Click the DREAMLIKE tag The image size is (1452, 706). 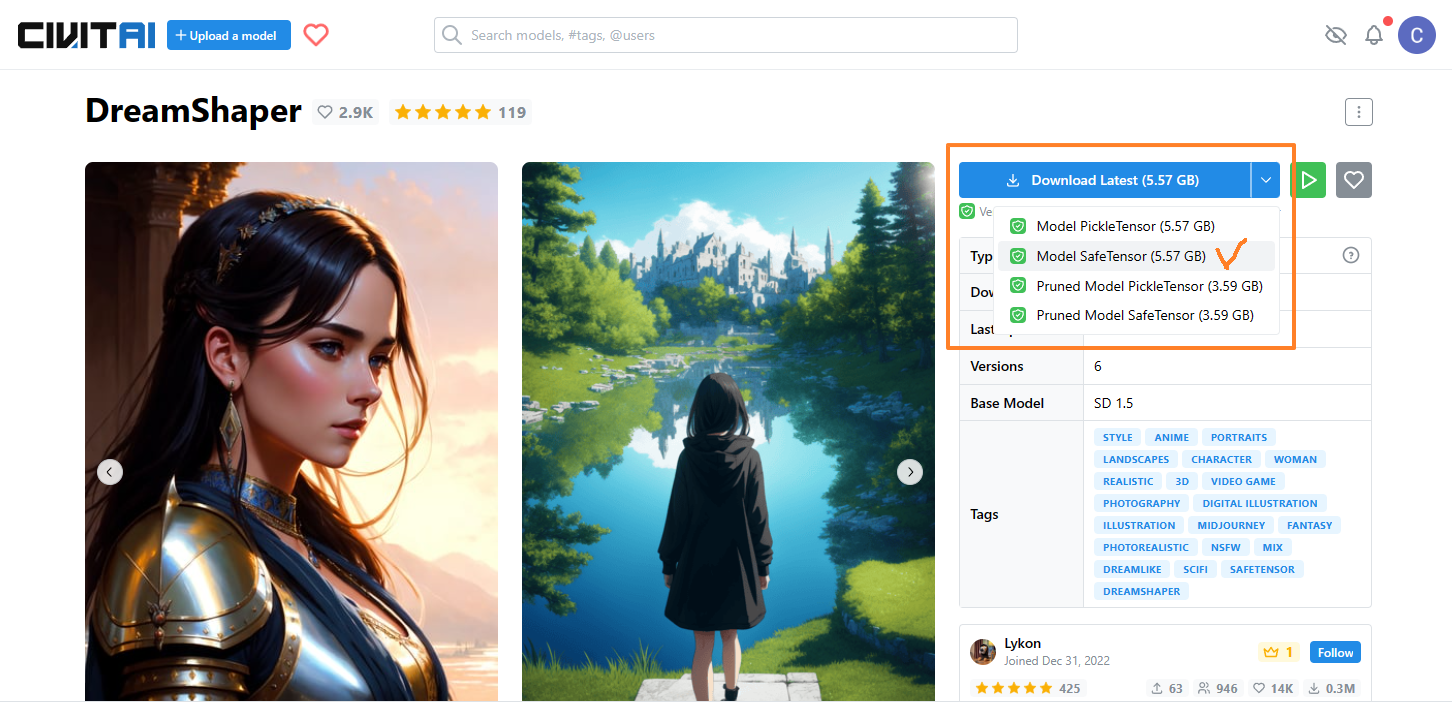[1132, 569]
